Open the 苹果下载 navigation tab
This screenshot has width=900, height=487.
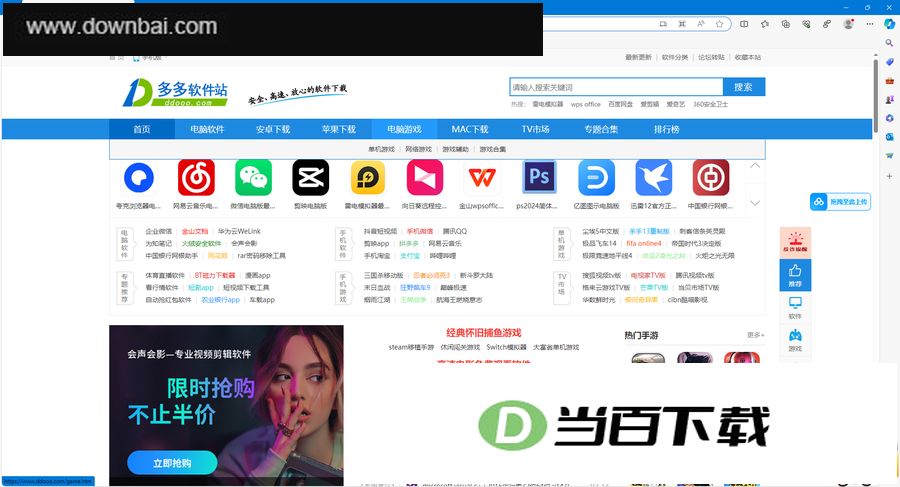pos(339,129)
